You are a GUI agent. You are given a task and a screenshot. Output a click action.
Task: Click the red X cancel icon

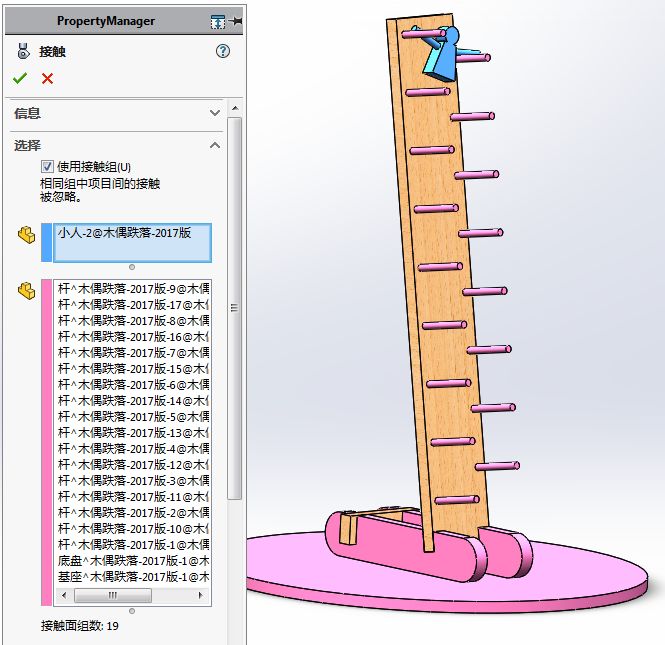[x=48, y=78]
